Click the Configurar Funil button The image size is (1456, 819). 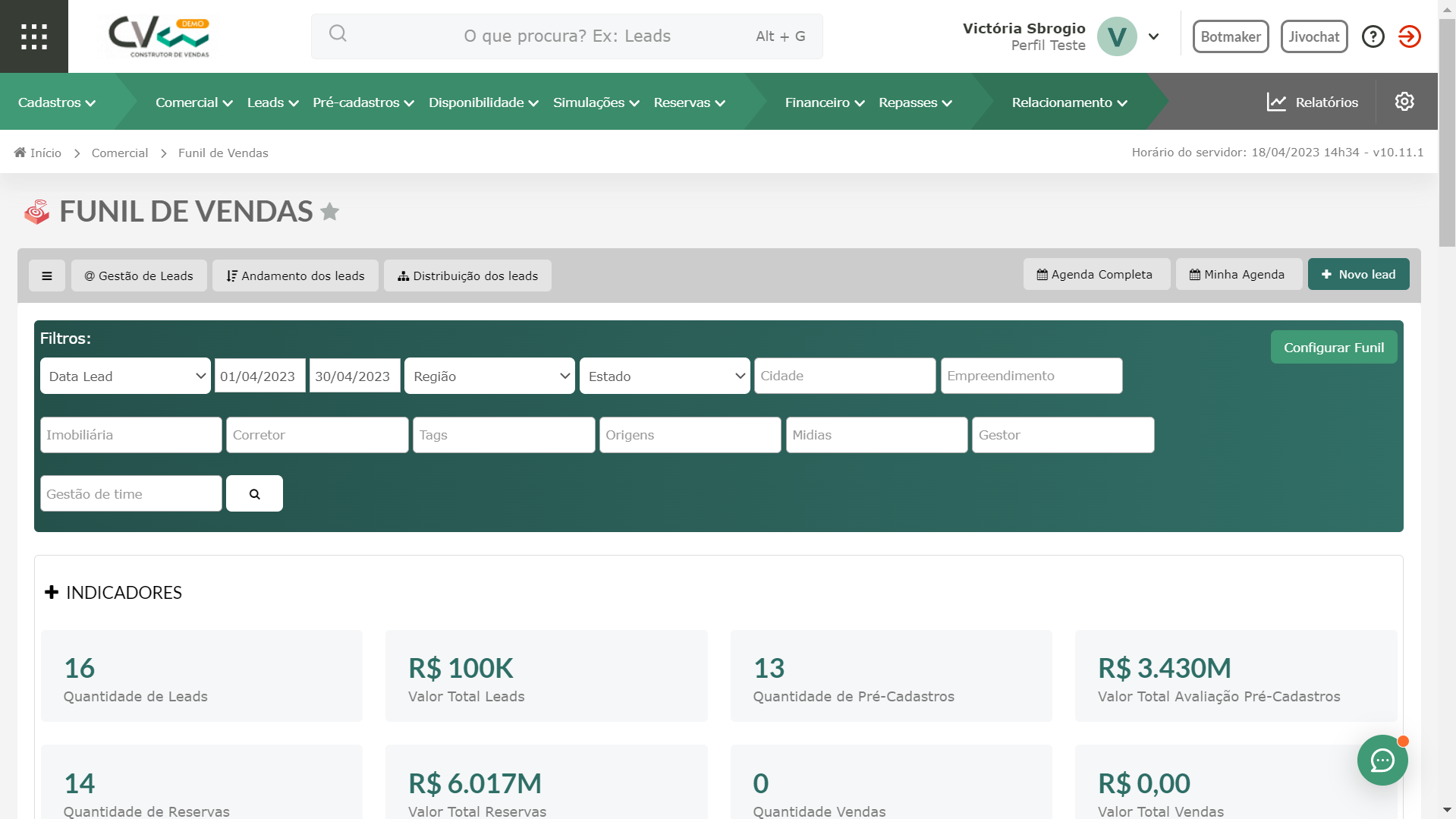(1333, 348)
